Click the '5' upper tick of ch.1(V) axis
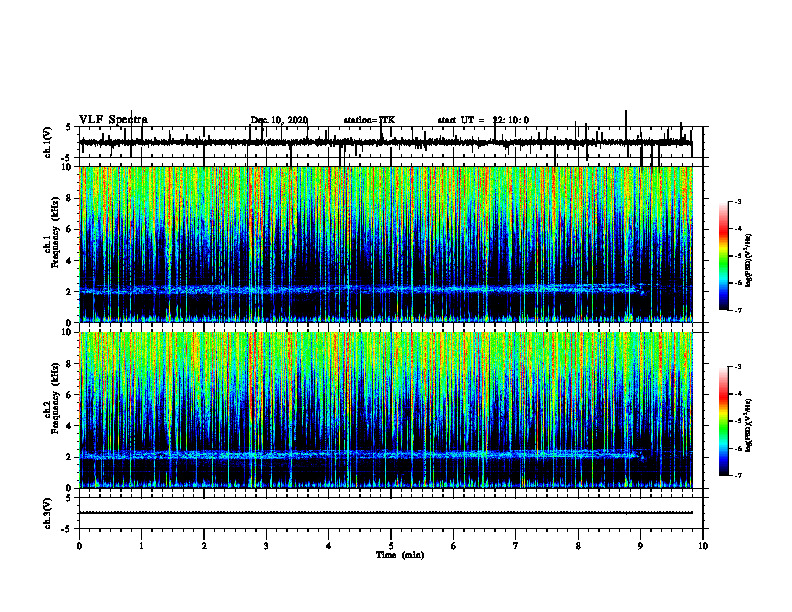This screenshot has width=792, height=612. pyautogui.click(x=68, y=127)
